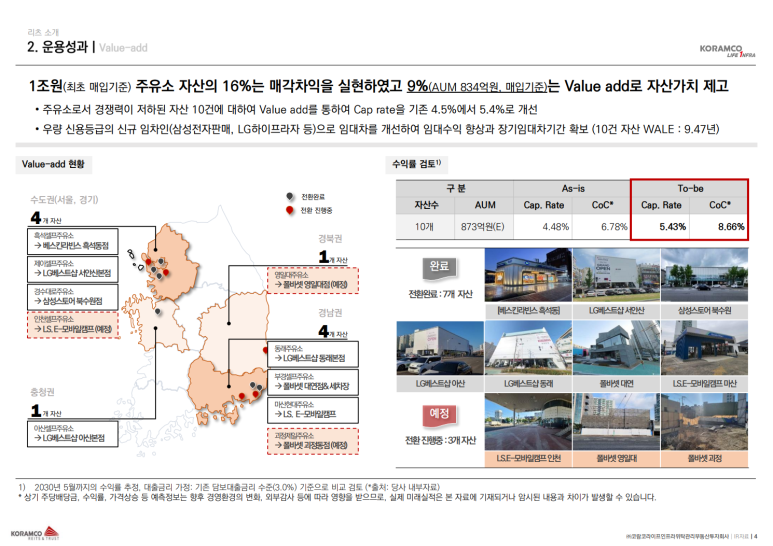Open the LG베스트샵 서안산 photo
The image size is (773, 546).
(616, 275)
